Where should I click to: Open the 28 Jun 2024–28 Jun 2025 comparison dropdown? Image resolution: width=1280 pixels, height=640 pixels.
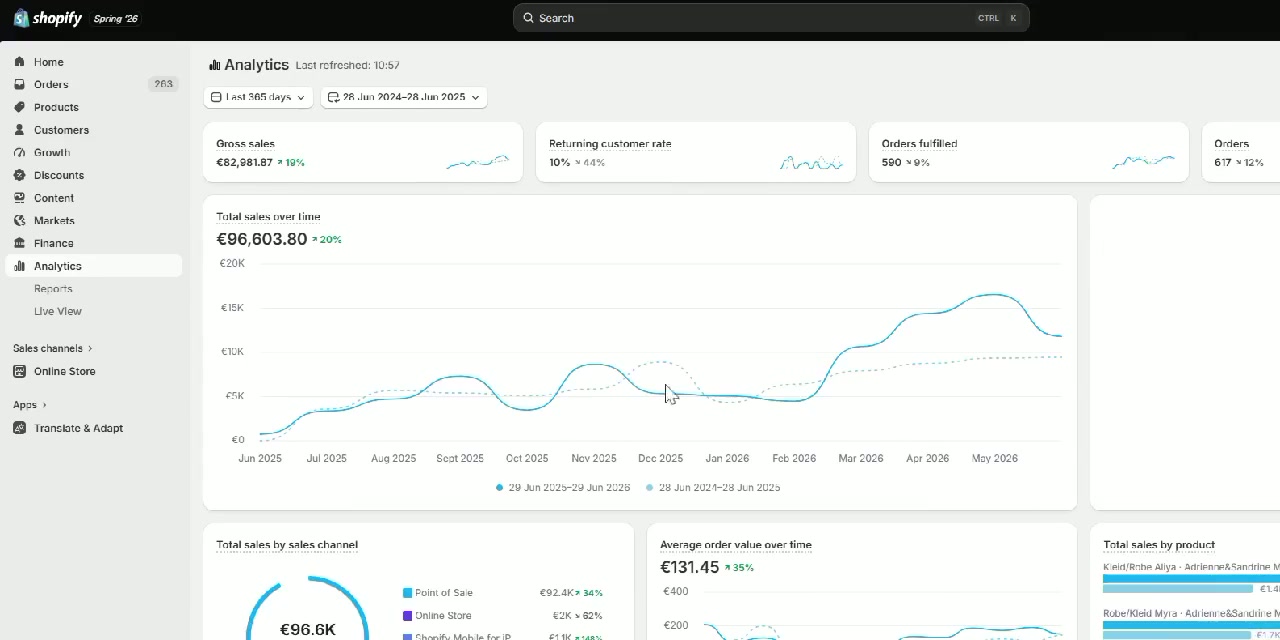click(x=404, y=97)
